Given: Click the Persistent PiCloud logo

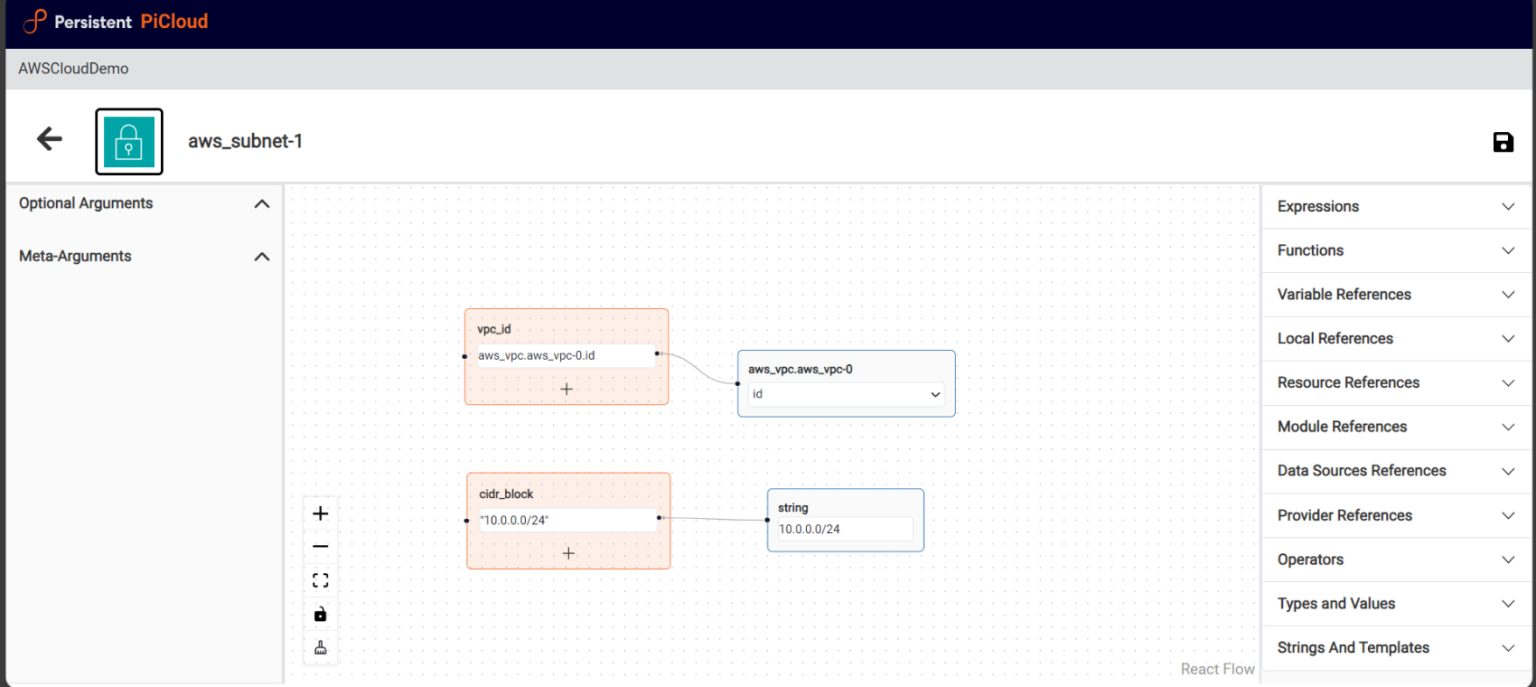Looking at the screenshot, I should pos(115,21).
